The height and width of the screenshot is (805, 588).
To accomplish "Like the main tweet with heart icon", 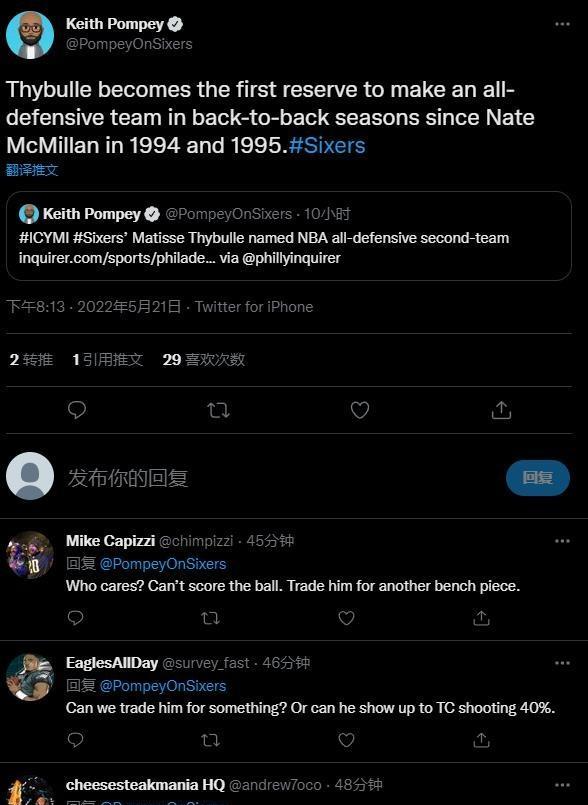I will click(x=359, y=410).
